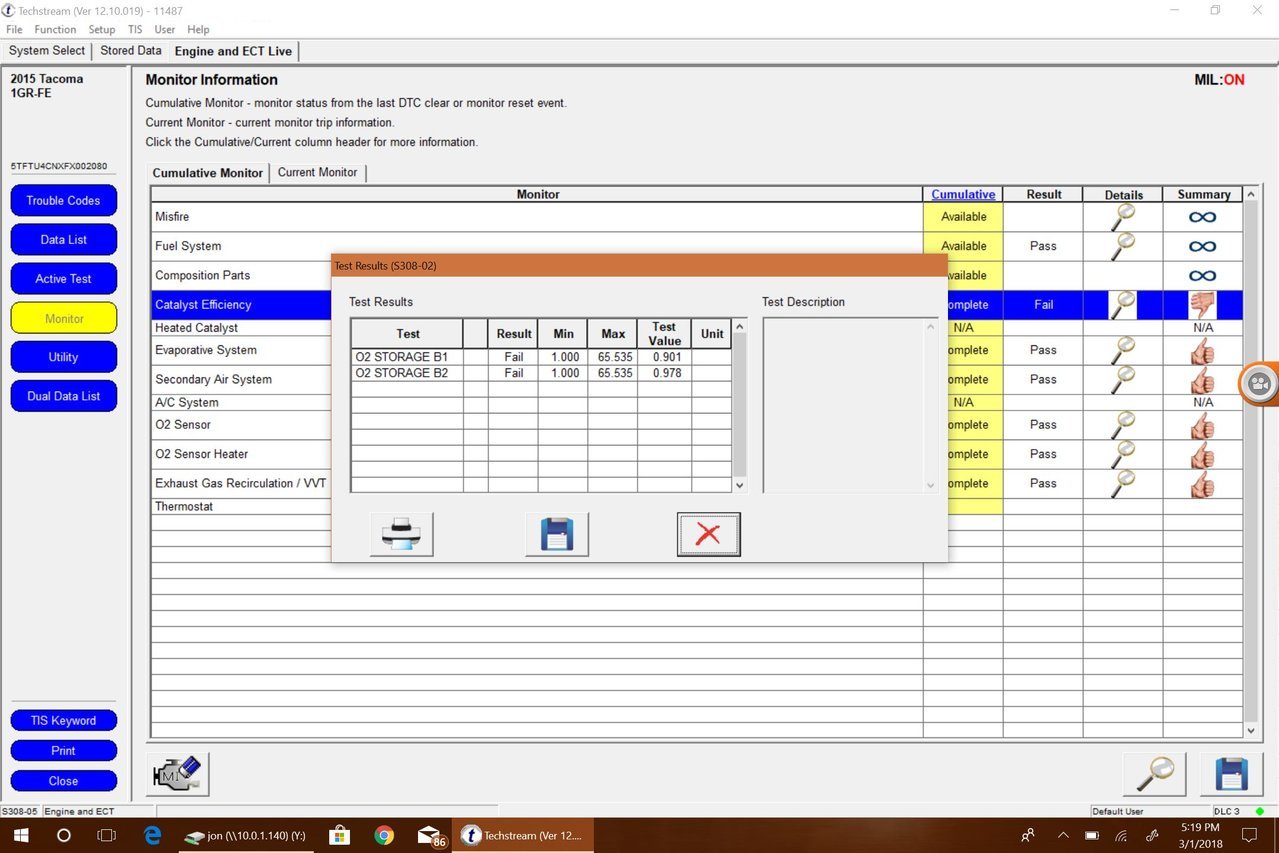Print the test results dialog
Image resolution: width=1279 pixels, height=853 pixels.
[401, 534]
